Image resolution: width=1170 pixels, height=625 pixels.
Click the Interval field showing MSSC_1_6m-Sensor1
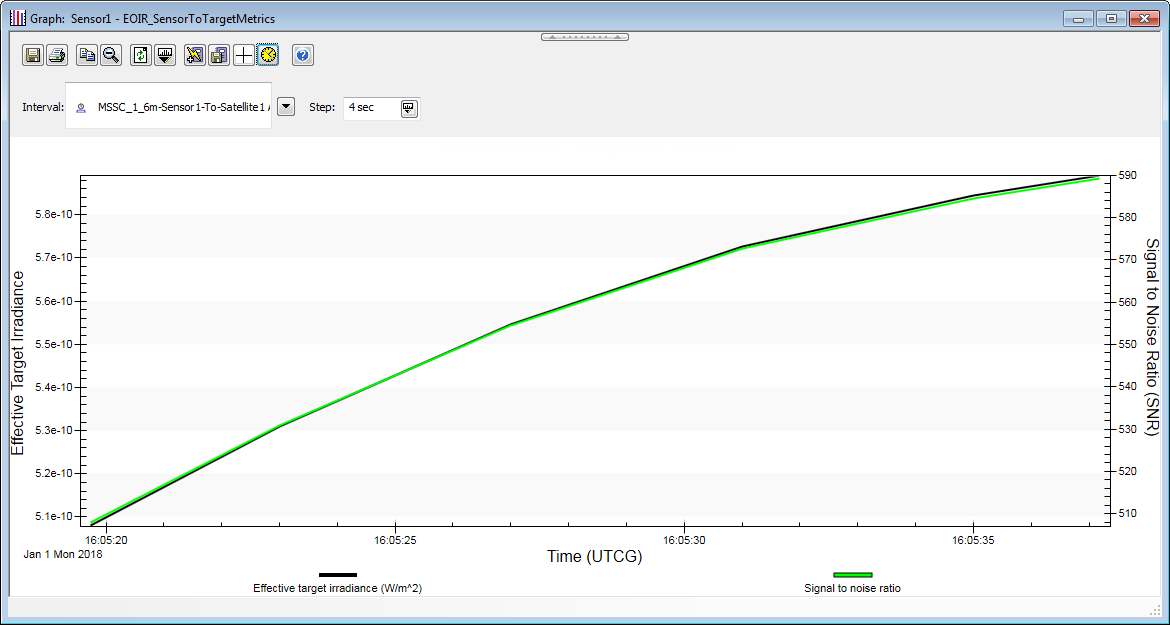[170, 107]
